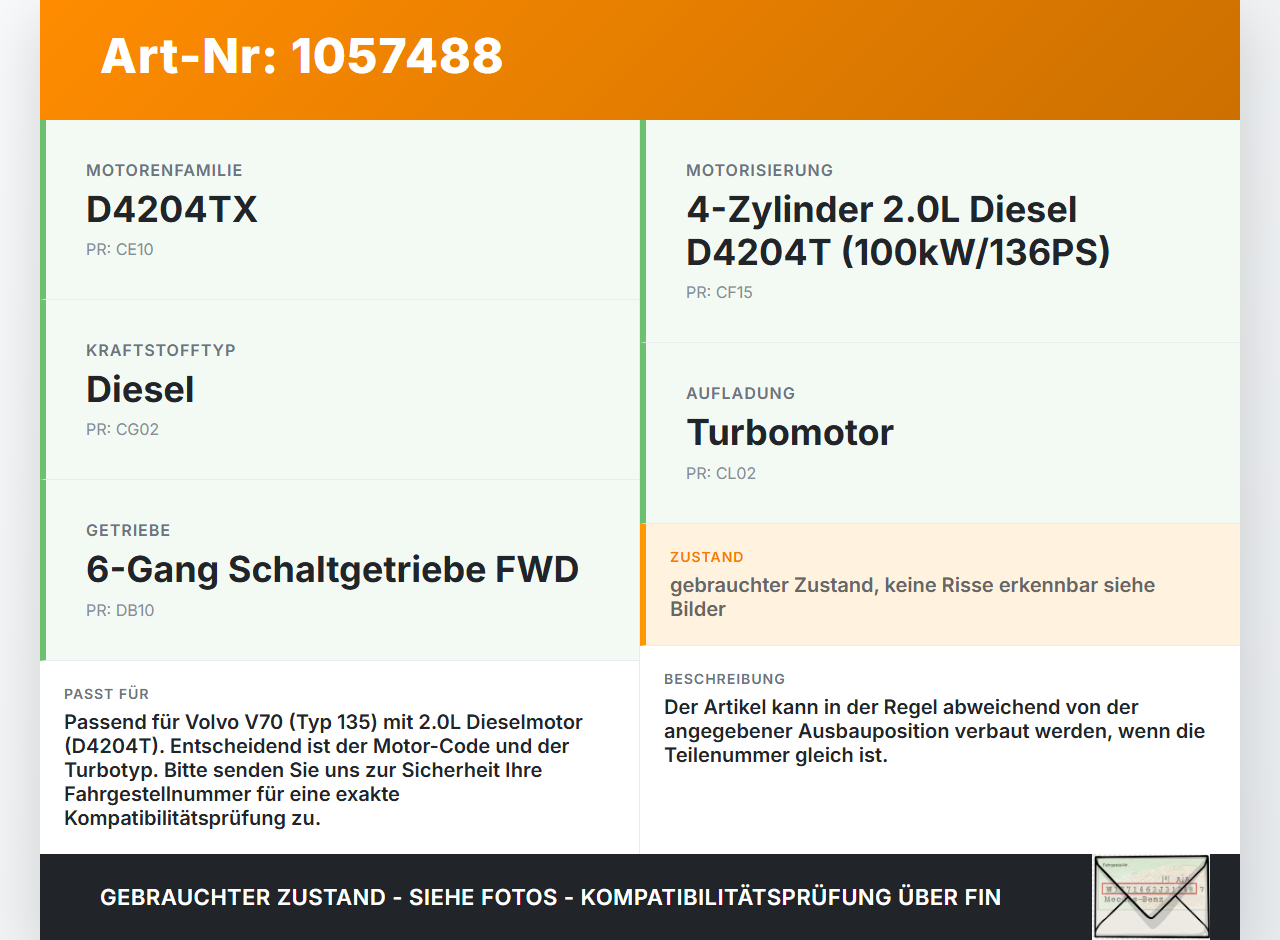This screenshot has width=1280, height=940.
Task: Click the orange 'ZUSTAND' label
Action: [x=707, y=557]
